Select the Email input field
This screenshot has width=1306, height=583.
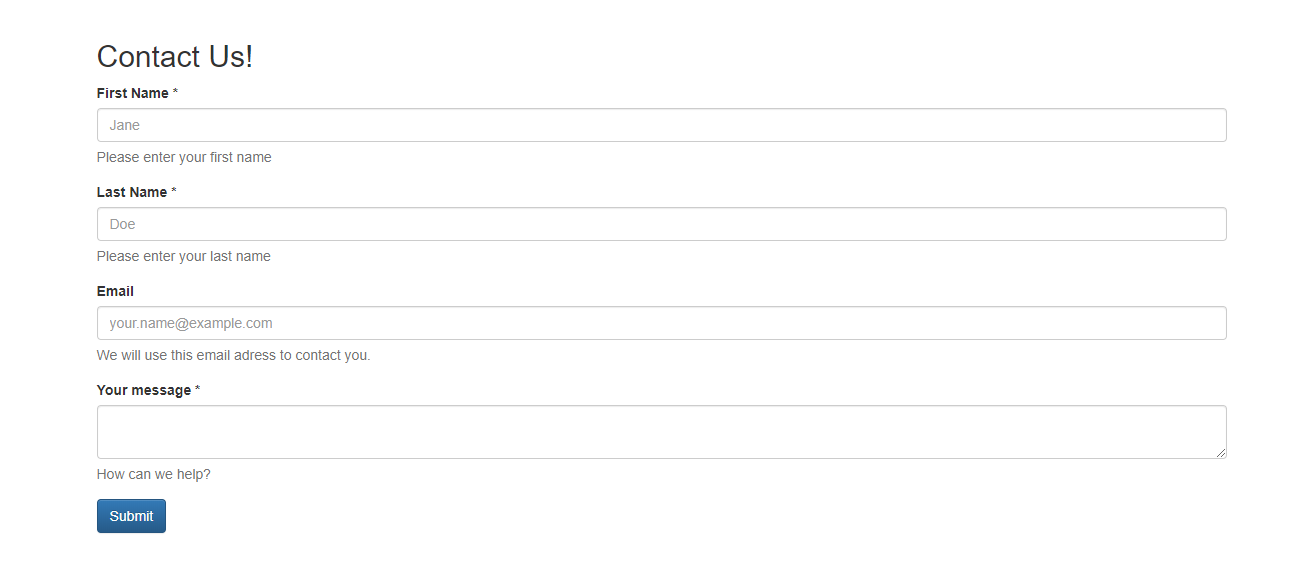(x=660, y=323)
